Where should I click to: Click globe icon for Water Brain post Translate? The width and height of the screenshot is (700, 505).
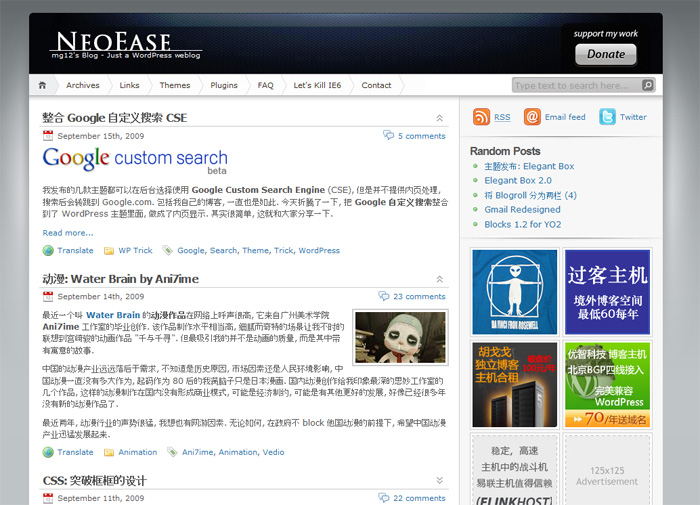[x=48, y=452]
